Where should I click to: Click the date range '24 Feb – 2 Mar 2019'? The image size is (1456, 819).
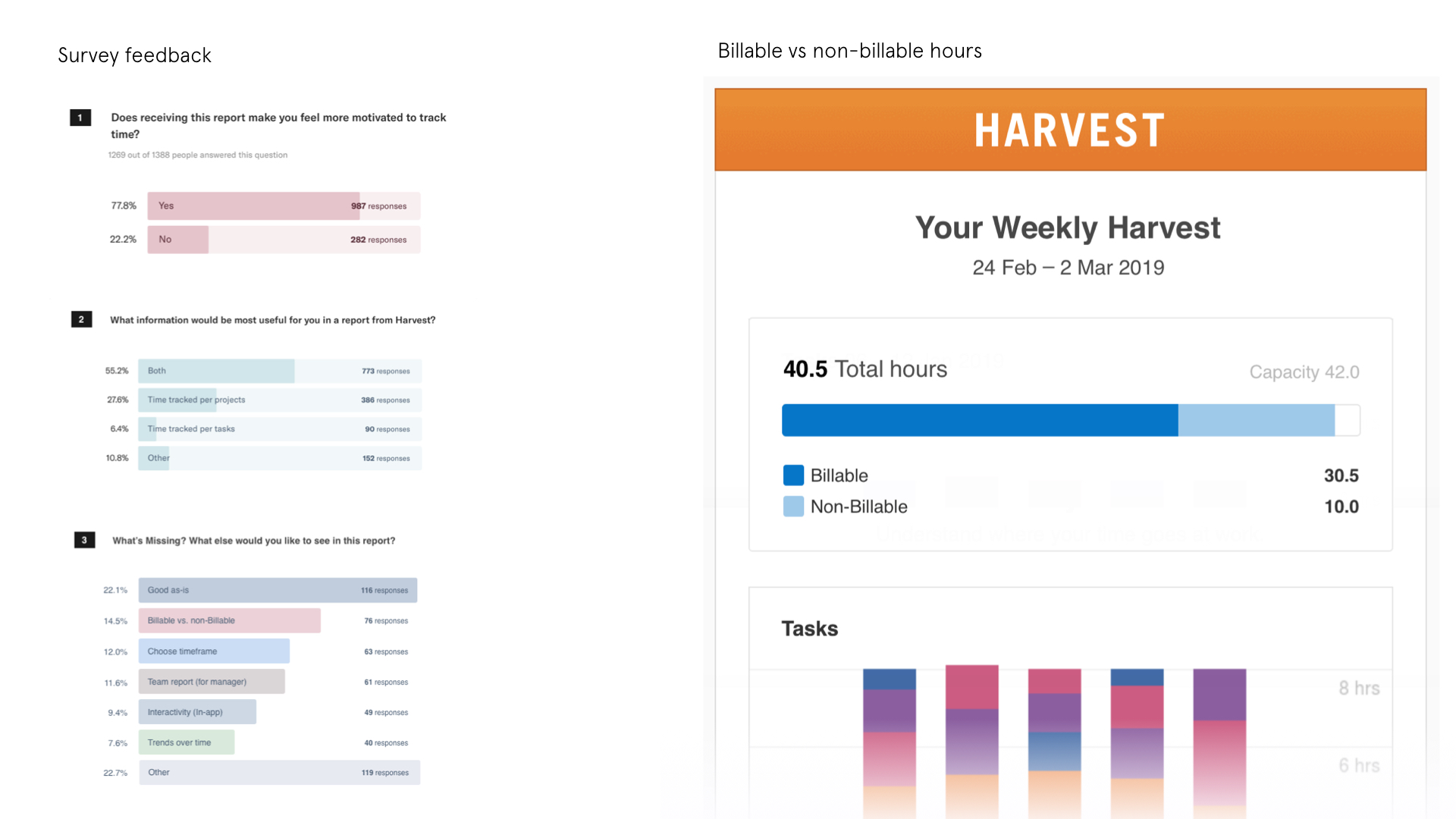1068,268
